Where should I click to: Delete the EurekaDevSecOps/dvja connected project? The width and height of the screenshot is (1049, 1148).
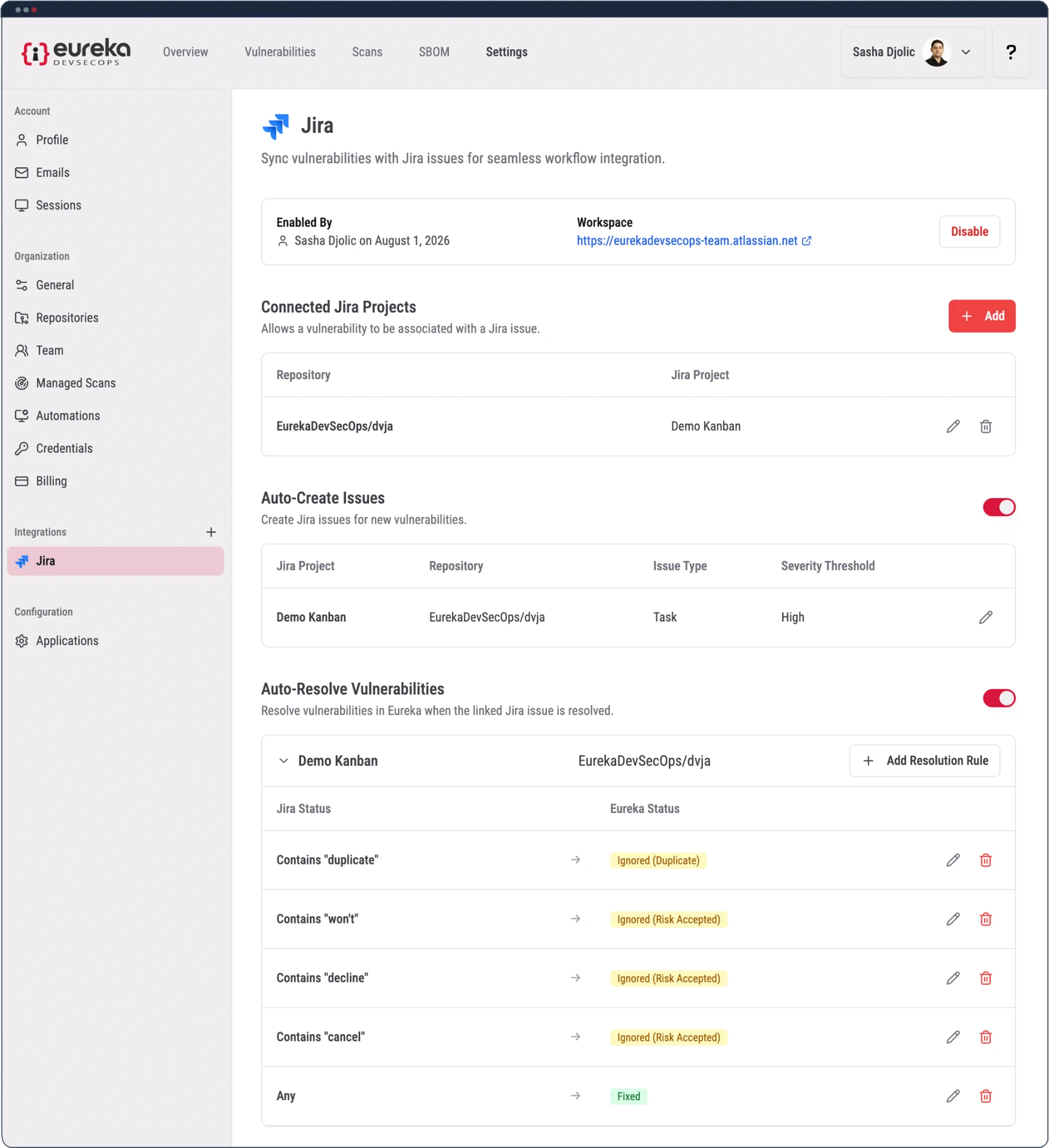click(986, 426)
